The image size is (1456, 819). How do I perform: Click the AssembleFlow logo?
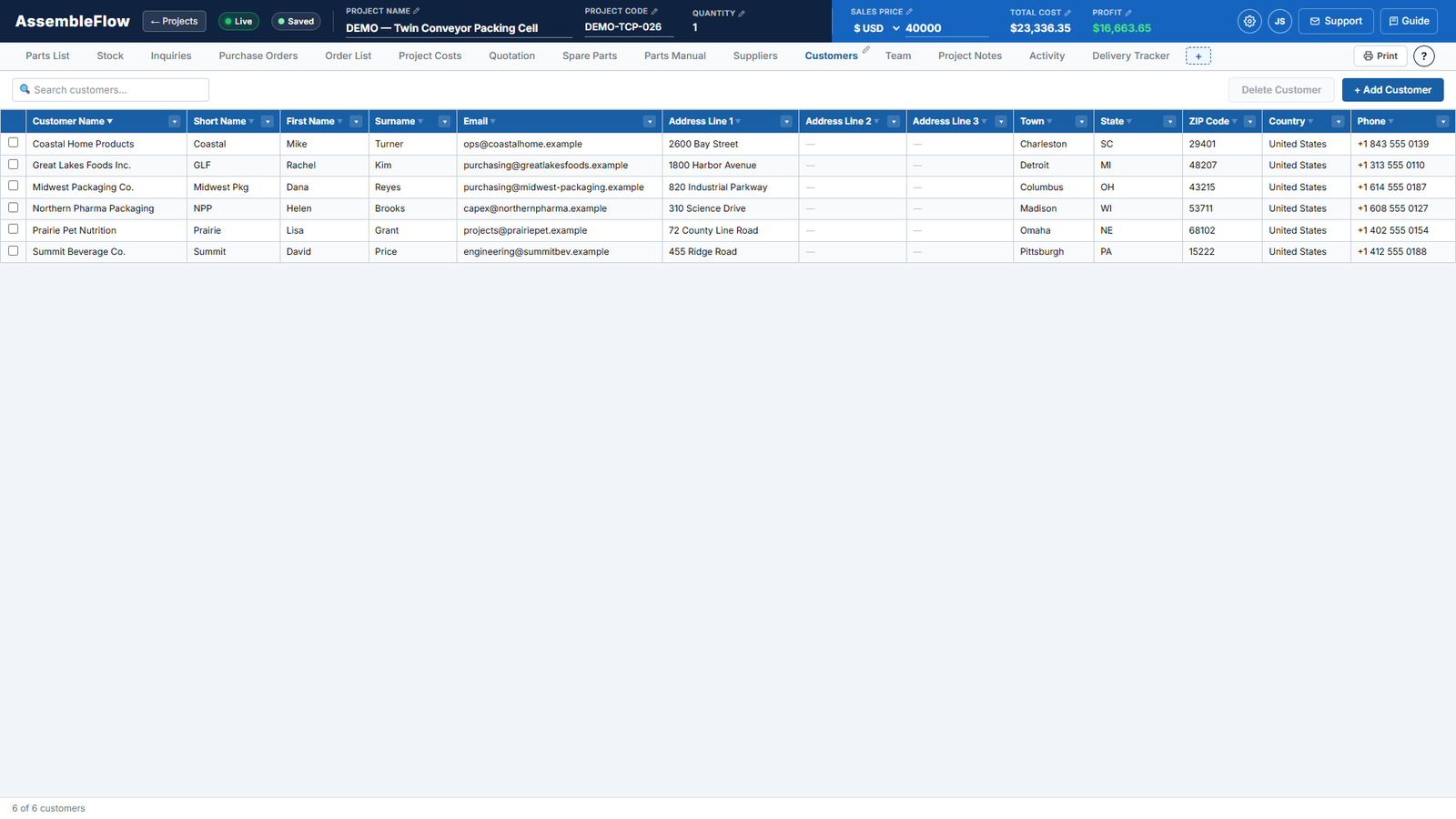pyautogui.click(x=73, y=21)
